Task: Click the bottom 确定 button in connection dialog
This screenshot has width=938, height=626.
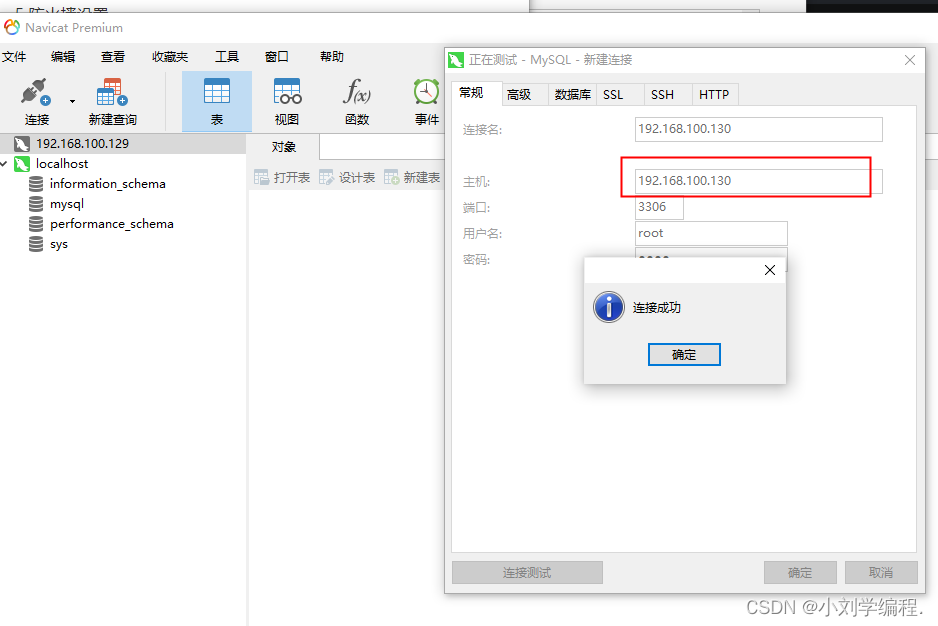Action: coord(800,572)
